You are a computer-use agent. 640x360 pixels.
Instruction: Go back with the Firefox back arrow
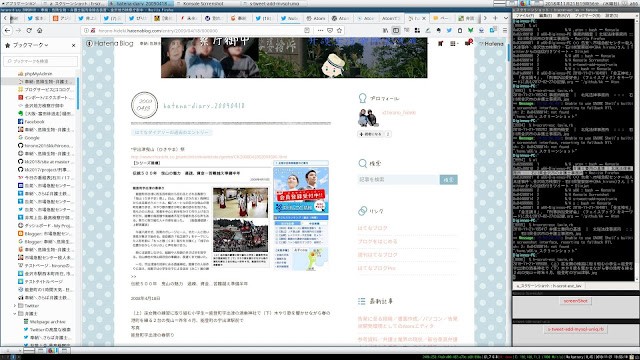coord(8,30)
